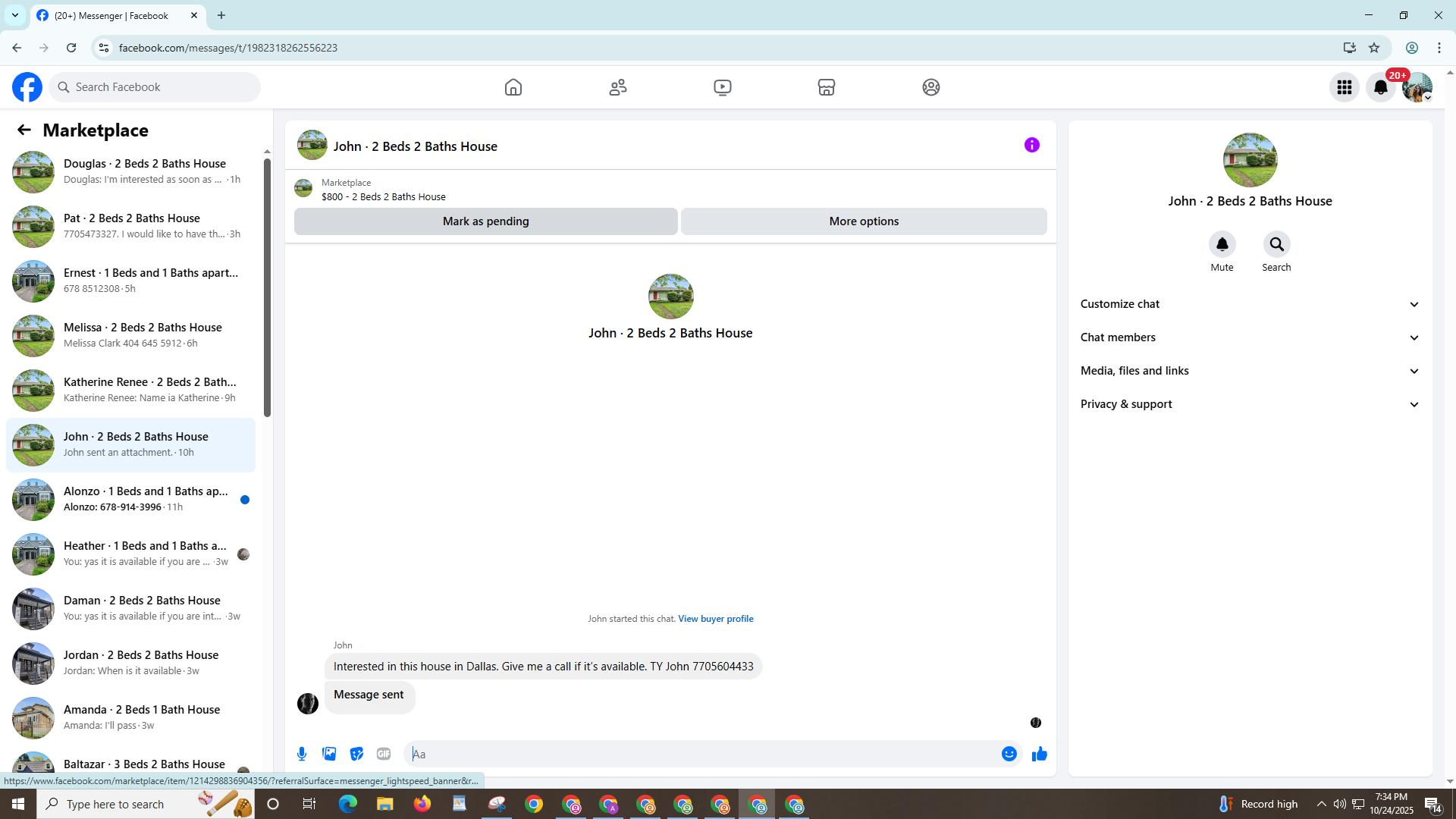Click the voice clip microphone icon

point(302,754)
